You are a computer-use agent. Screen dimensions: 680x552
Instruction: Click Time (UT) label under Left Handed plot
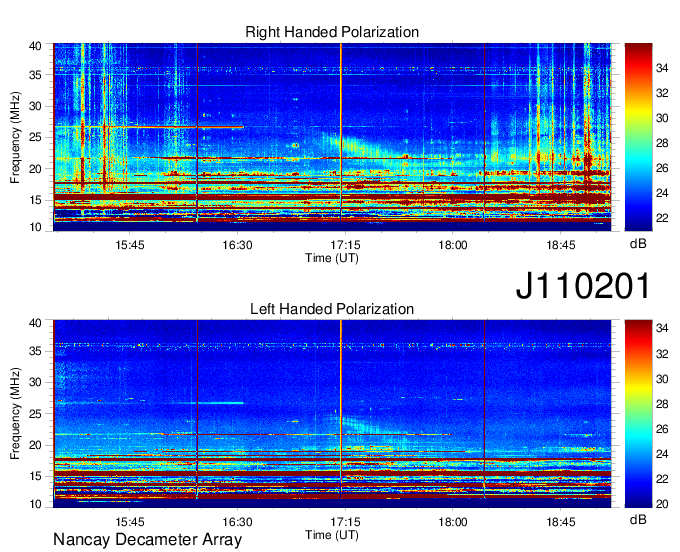332,535
